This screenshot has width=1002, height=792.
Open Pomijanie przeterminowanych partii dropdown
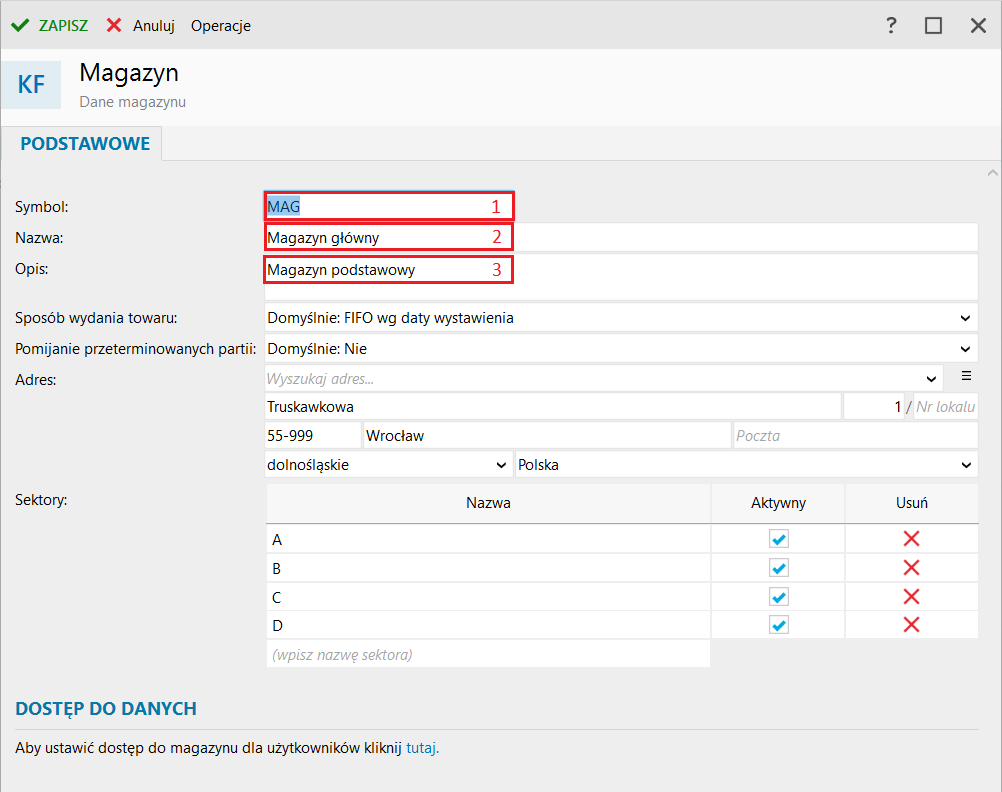coord(964,349)
